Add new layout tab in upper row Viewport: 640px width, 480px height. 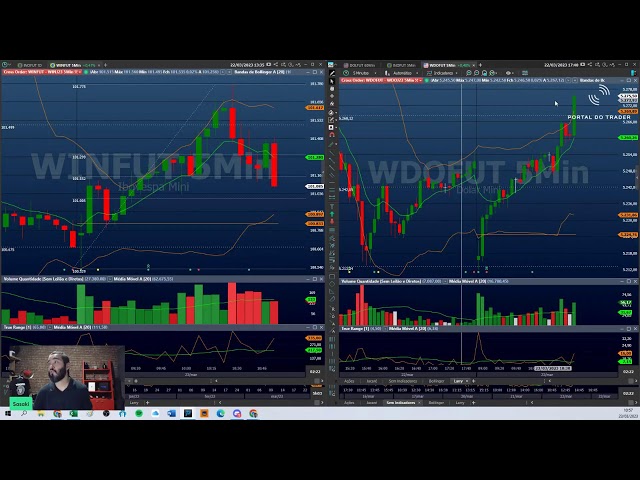(473, 381)
